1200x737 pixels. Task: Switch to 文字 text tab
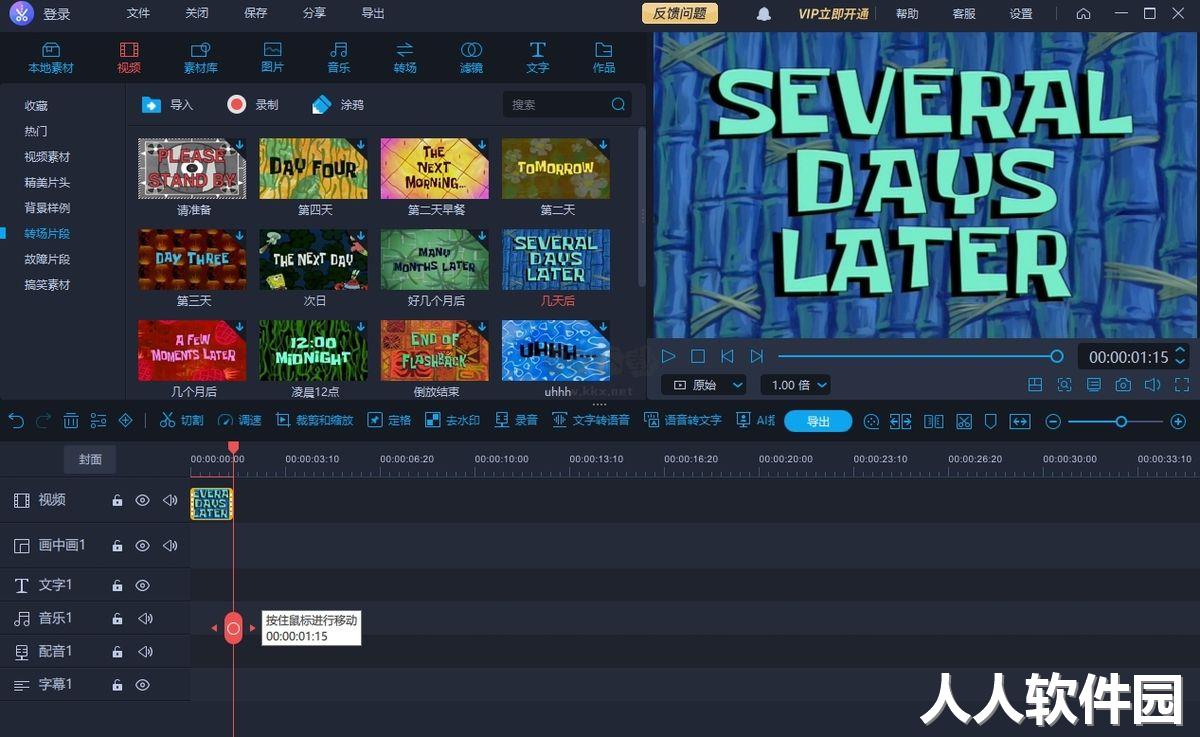click(x=538, y=58)
